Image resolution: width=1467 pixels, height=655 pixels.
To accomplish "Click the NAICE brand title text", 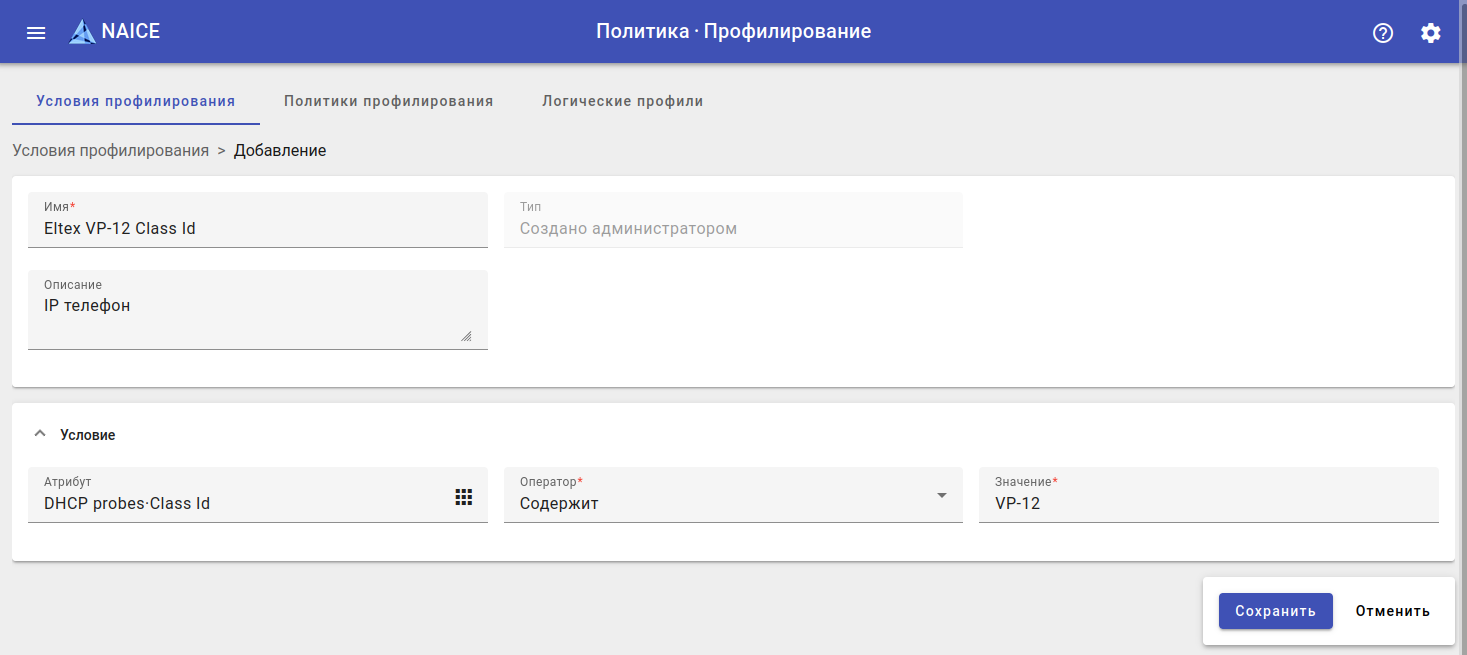I will (x=131, y=31).
